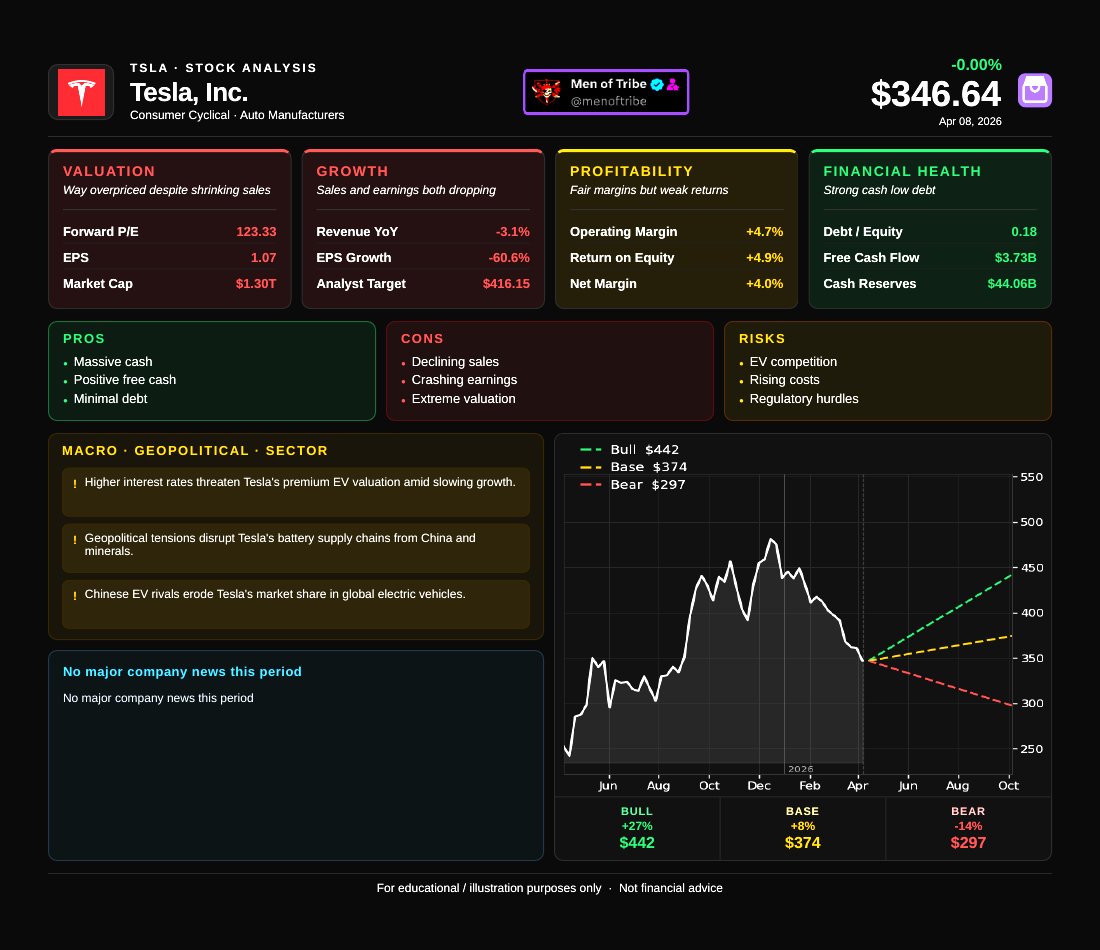Click the Declining sales bullet
1100x950 pixels.
click(x=455, y=361)
